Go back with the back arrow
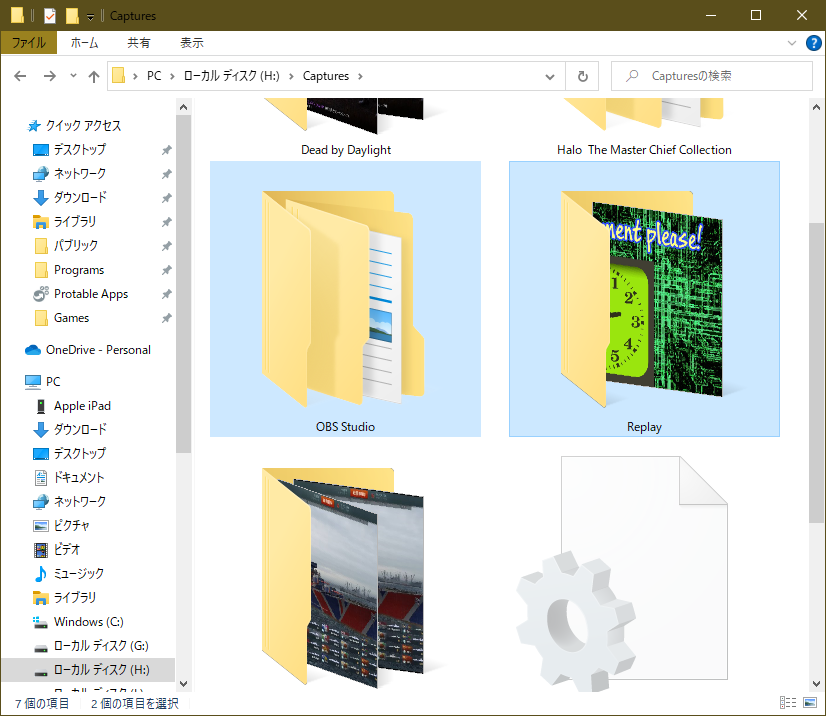Screen dimensions: 826x716 pos(20,76)
